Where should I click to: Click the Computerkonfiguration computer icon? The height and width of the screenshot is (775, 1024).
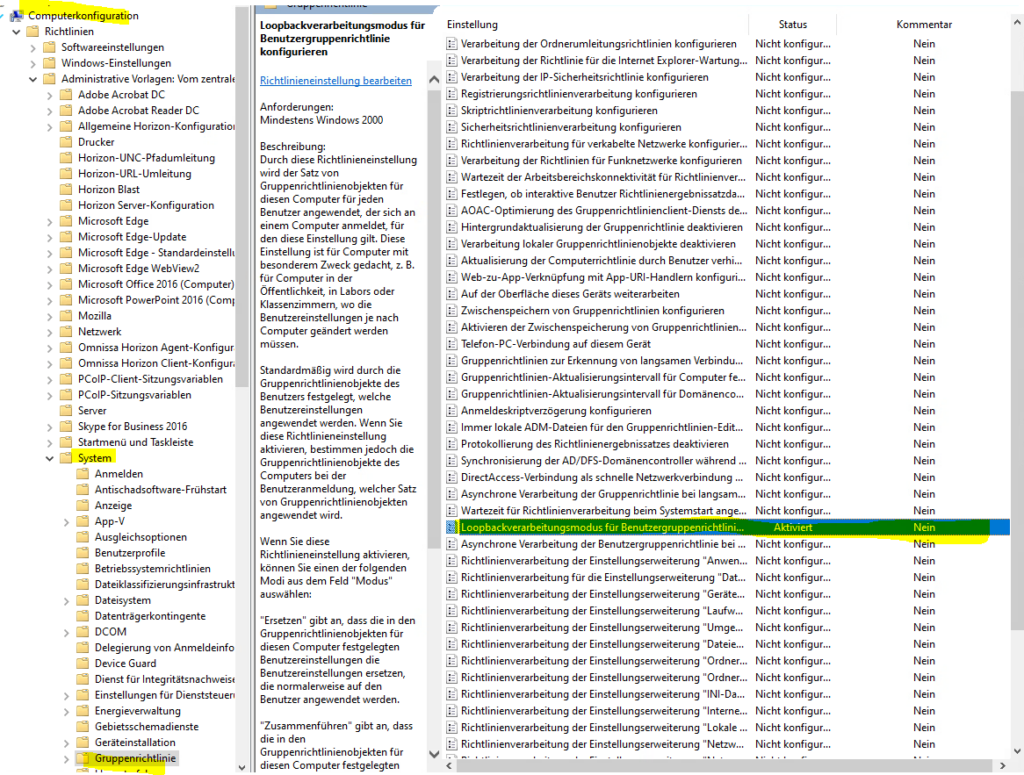pyautogui.click(x=17, y=16)
